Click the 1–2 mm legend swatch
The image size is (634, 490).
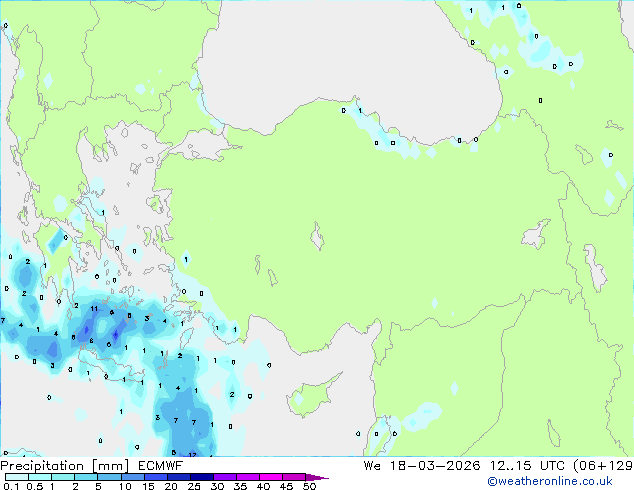(63, 477)
